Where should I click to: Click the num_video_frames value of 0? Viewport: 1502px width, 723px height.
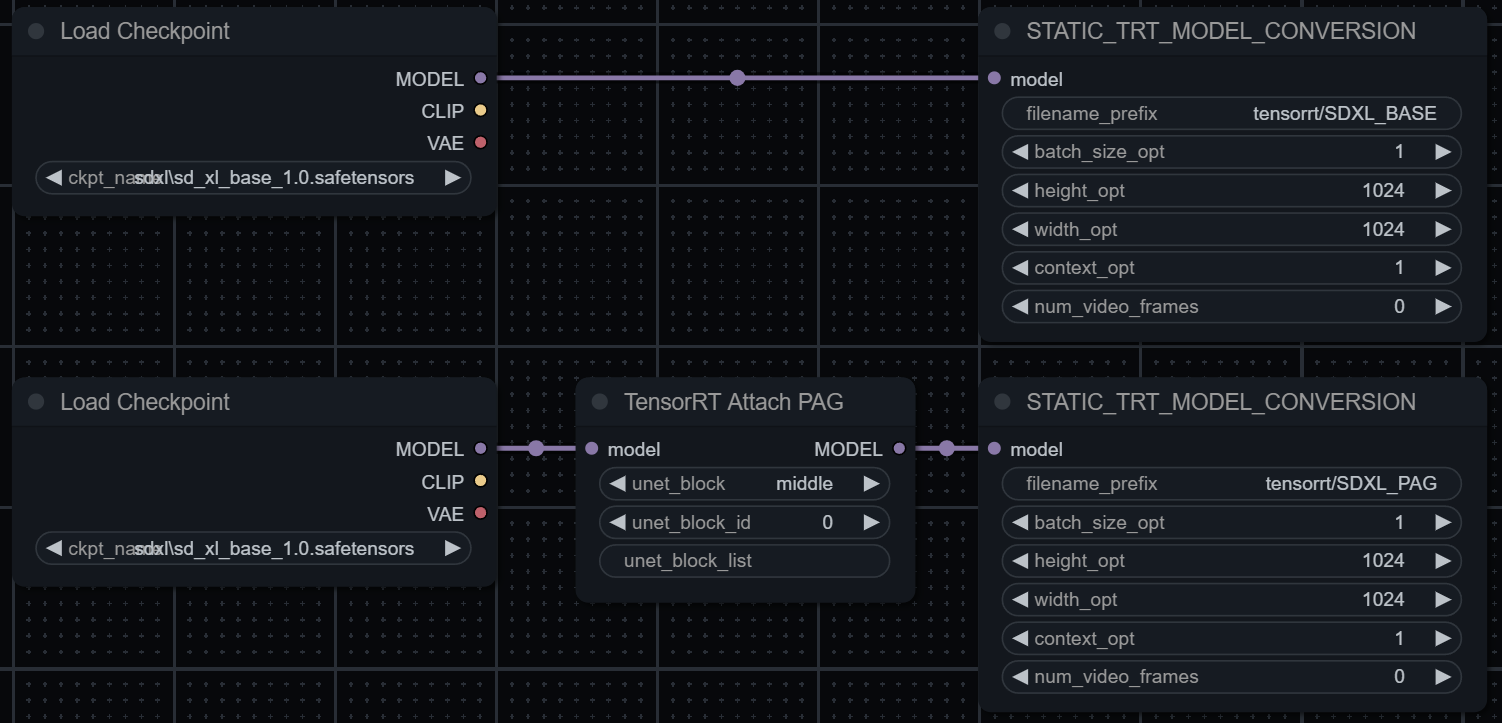(x=1398, y=306)
